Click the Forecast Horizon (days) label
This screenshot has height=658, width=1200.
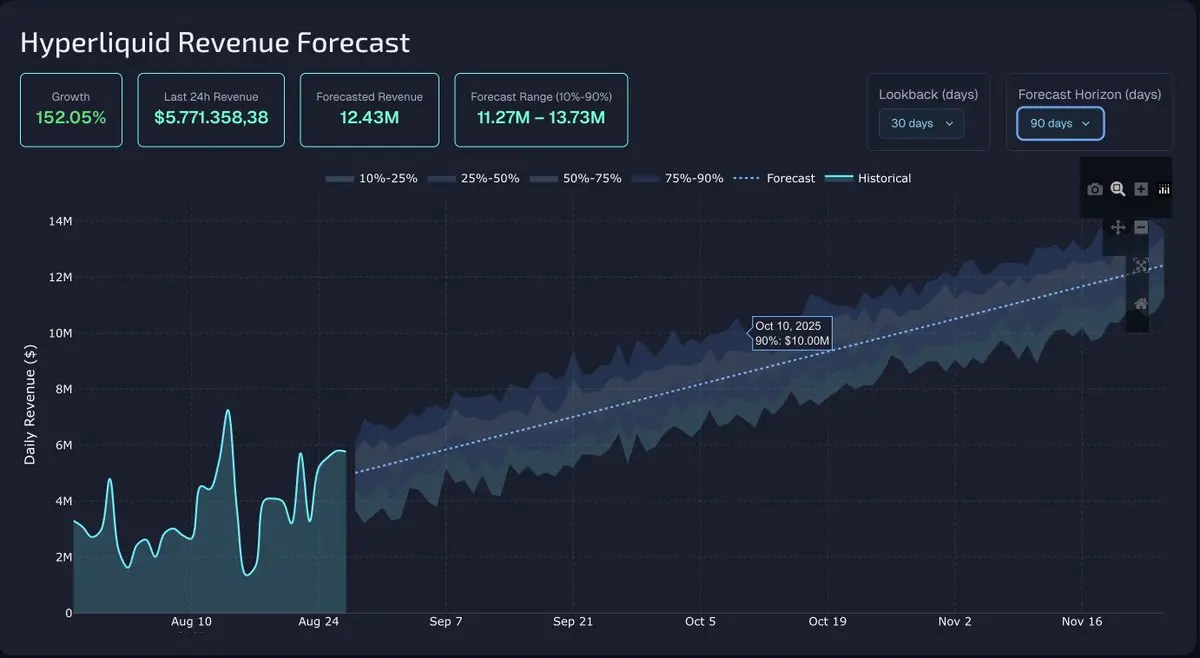coord(1089,94)
